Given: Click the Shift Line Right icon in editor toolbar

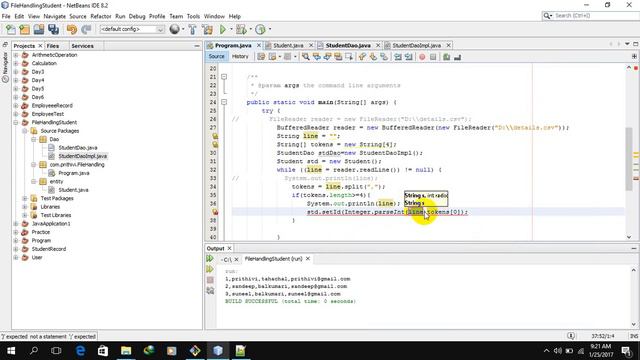Looking at the screenshot, I should pyautogui.click(x=409, y=57).
